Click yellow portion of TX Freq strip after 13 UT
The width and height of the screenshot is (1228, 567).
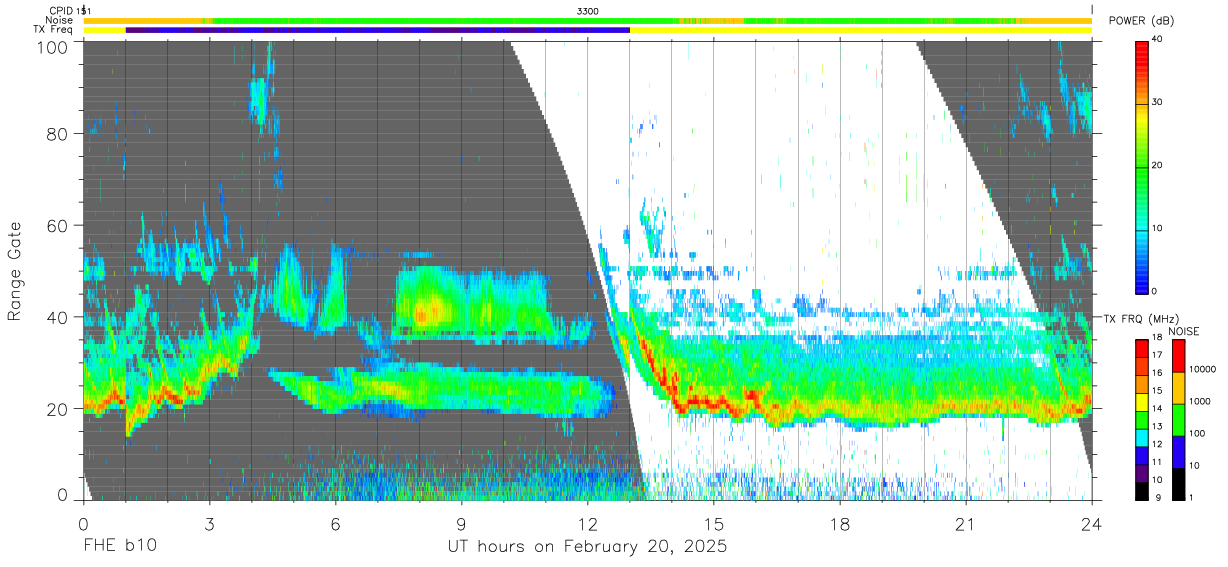tap(860, 30)
